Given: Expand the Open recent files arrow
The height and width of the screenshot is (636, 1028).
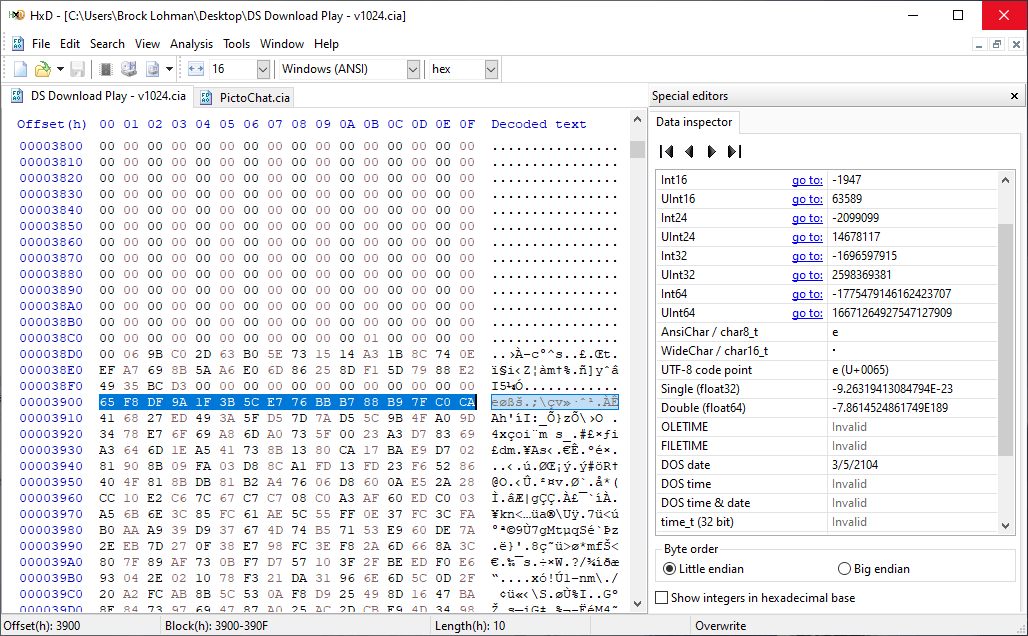Looking at the screenshot, I should pyautogui.click(x=60, y=69).
